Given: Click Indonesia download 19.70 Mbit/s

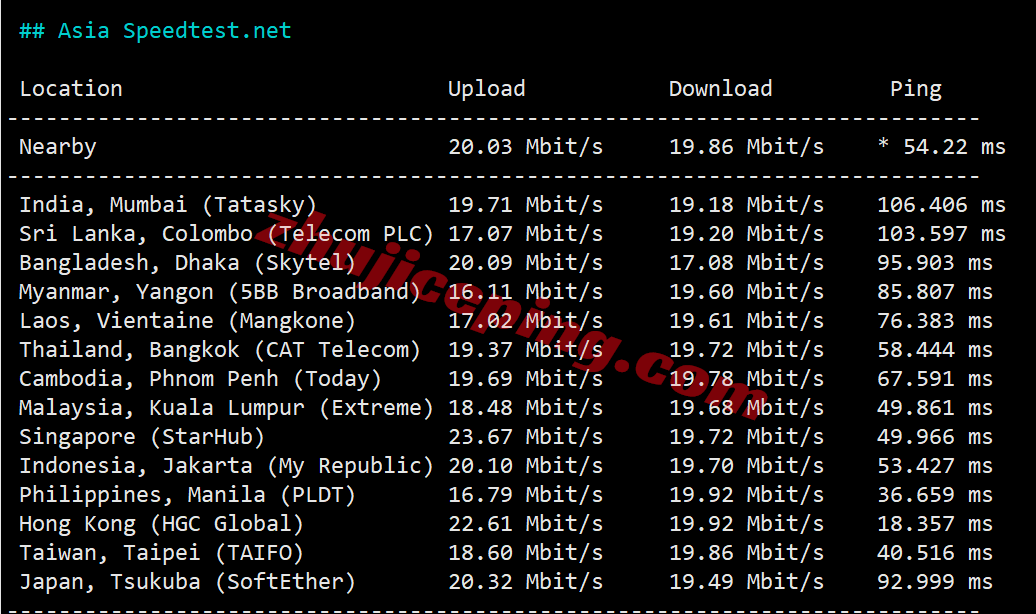Looking at the screenshot, I should pyautogui.click(x=747, y=467).
